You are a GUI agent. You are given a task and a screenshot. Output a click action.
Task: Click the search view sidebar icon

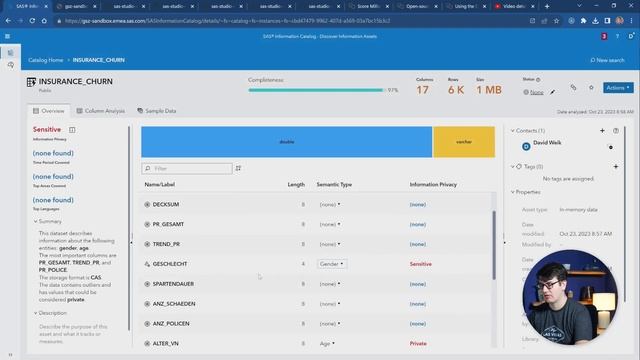pyautogui.click(x=11, y=65)
